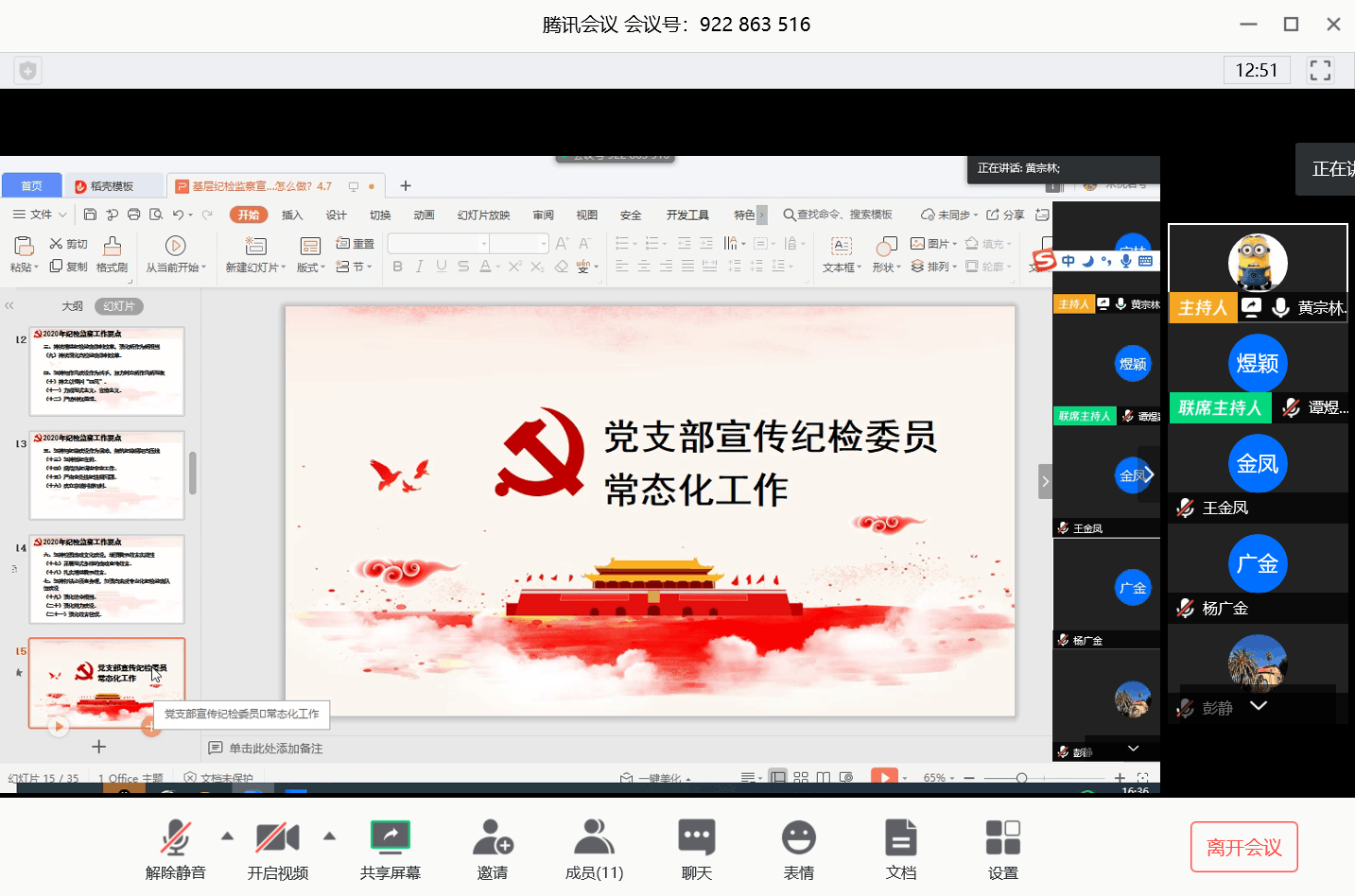Click the 离开会议 leave meeting button
This screenshot has height=896, width=1355.
tap(1243, 847)
